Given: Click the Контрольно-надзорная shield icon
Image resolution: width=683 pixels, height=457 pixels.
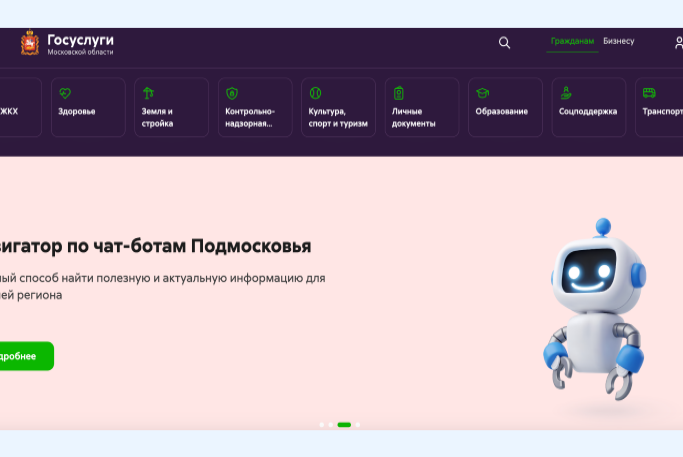Looking at the screenshot, I should [232, 93].
